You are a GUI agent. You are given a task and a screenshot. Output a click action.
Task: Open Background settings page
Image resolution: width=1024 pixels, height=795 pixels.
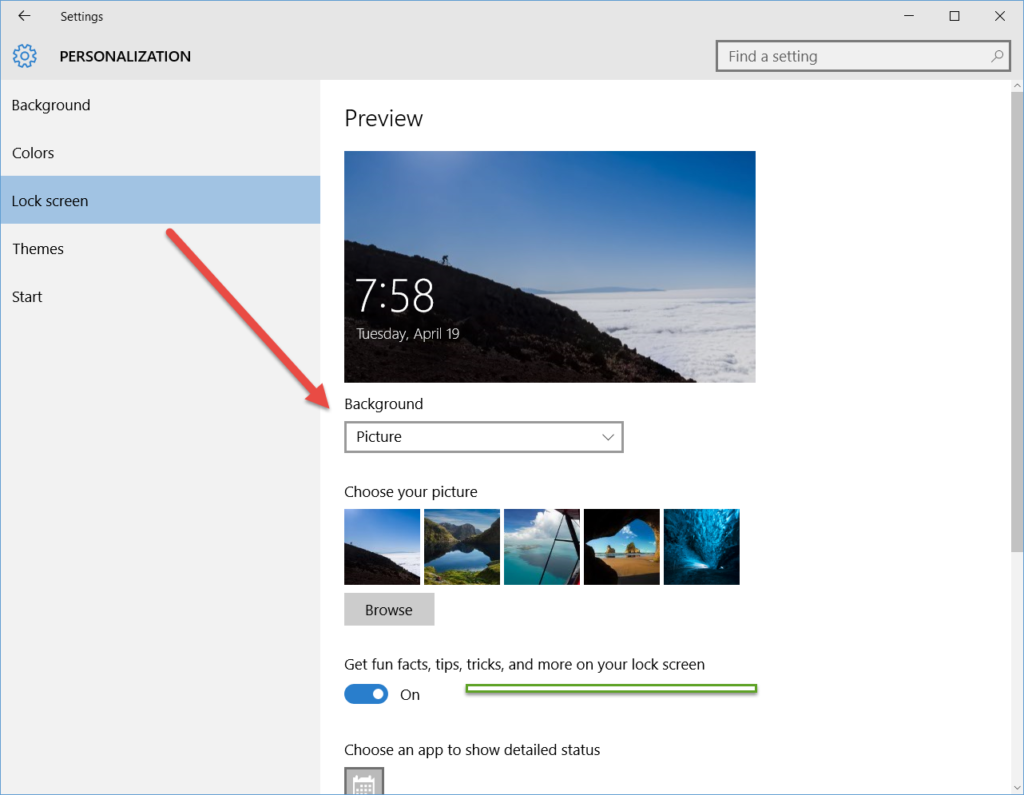click(x=160, y=105)
